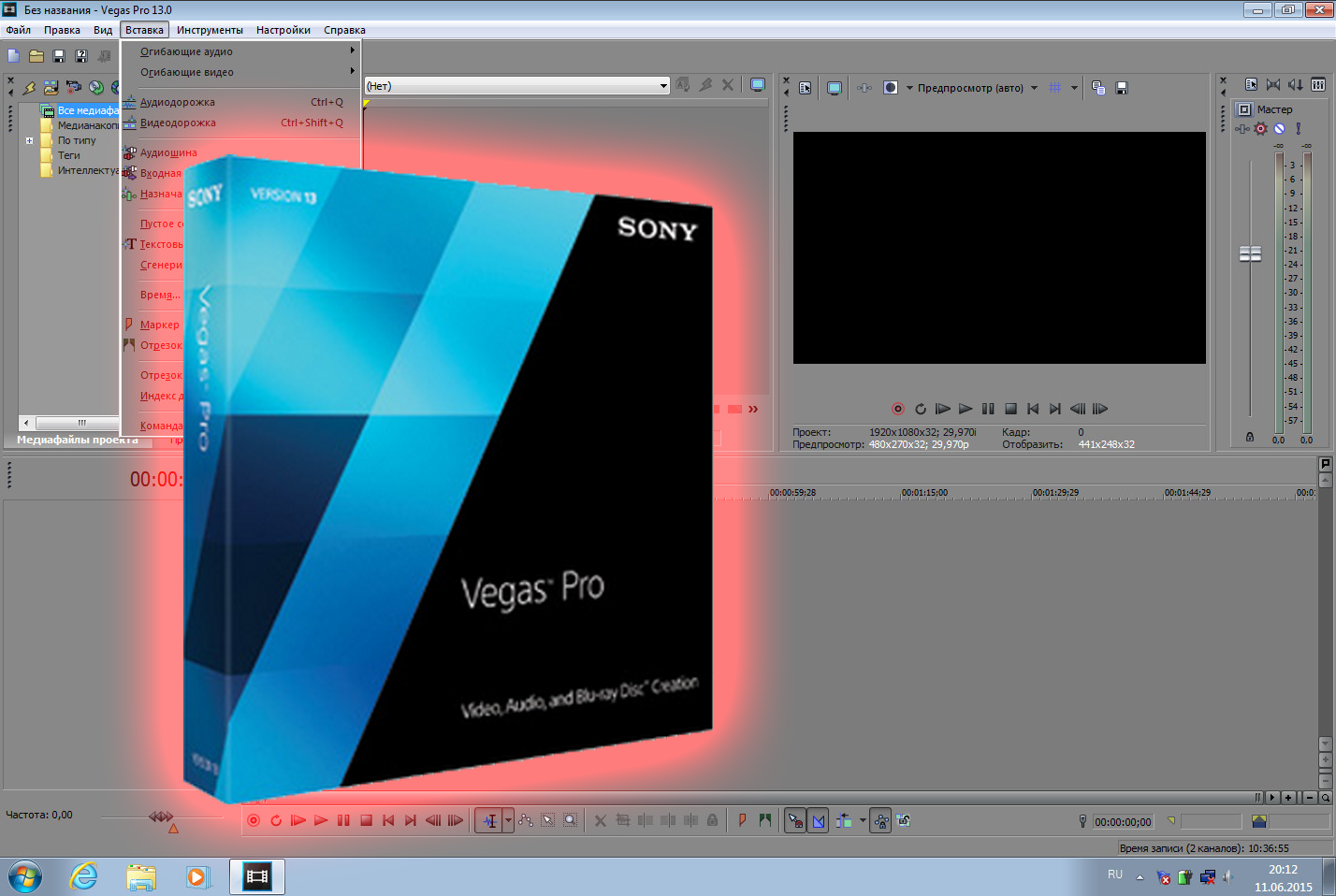
Task: Click the Master bus solo exclamation icon
Action: coord(1299,129)
